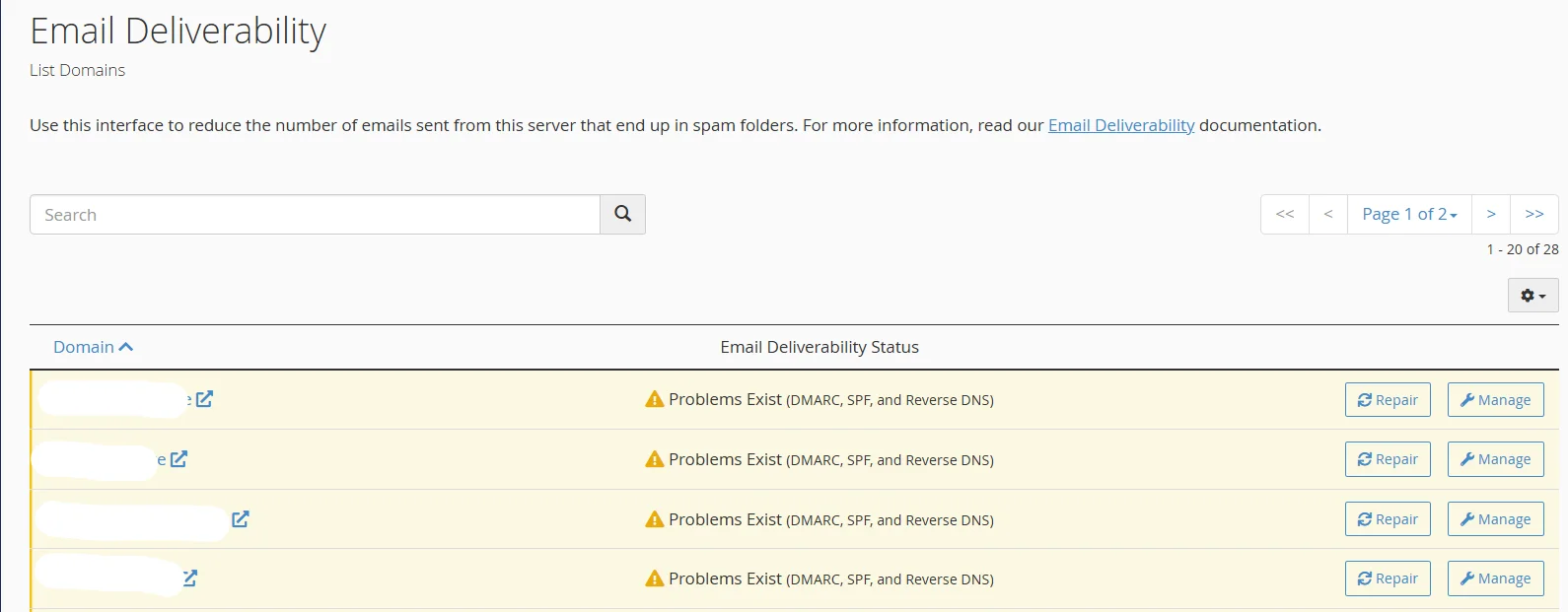The height and width of the screenshot is (612, 1568).
Task: Go to next page with >
Action: [x=1491, y=214]
